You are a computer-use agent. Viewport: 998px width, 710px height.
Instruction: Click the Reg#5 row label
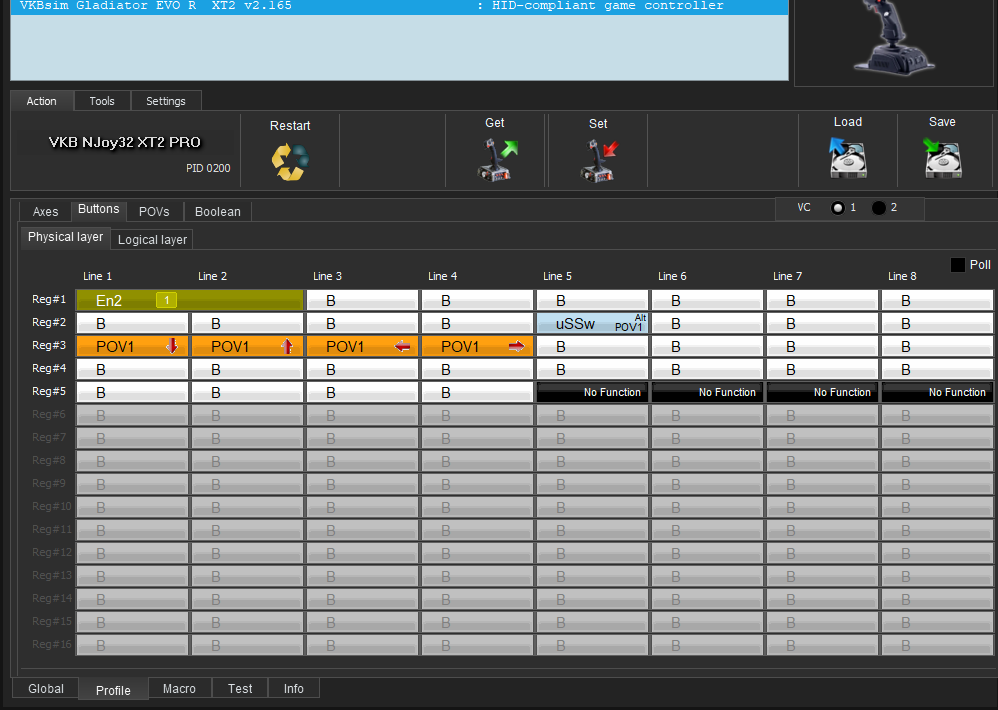pyautogui.click(x=49, y=391)
